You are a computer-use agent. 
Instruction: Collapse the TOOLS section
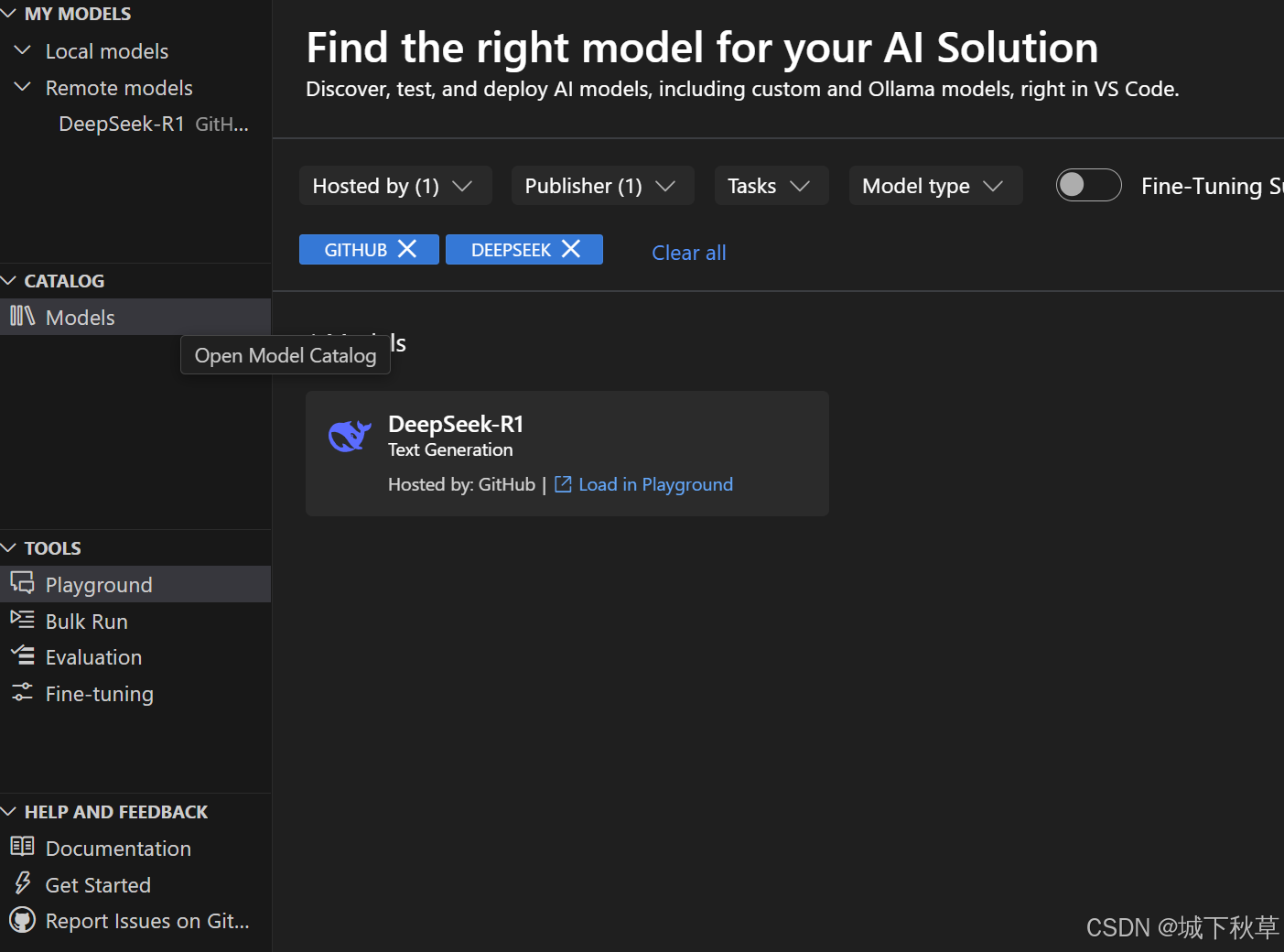point(10,548)
